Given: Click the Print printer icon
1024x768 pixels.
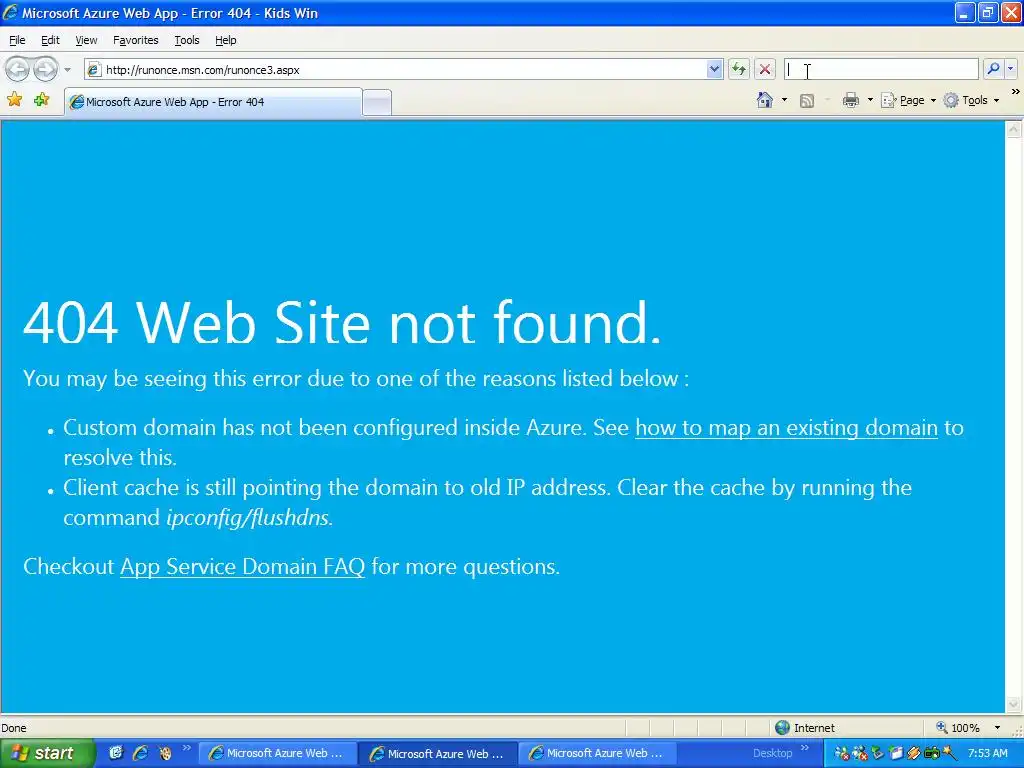Looking at the screenshot, I should pyautogui.click(x=850, y=100).
